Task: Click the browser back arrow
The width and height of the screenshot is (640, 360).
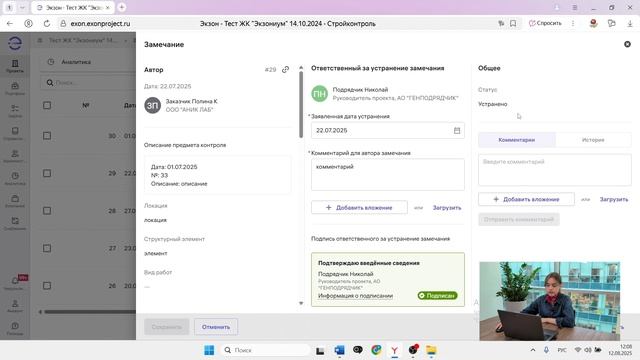Action: point(10,24)
